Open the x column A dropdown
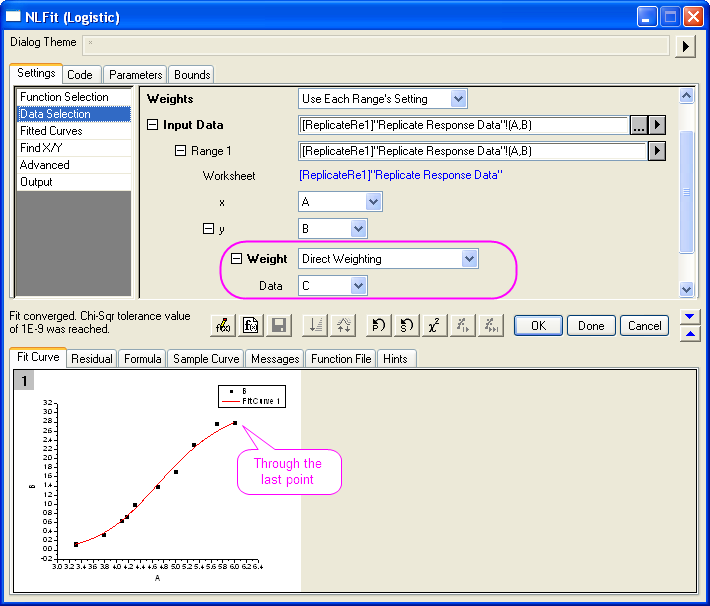The width and height of the screenshot is (710, 606). (374, 202)
